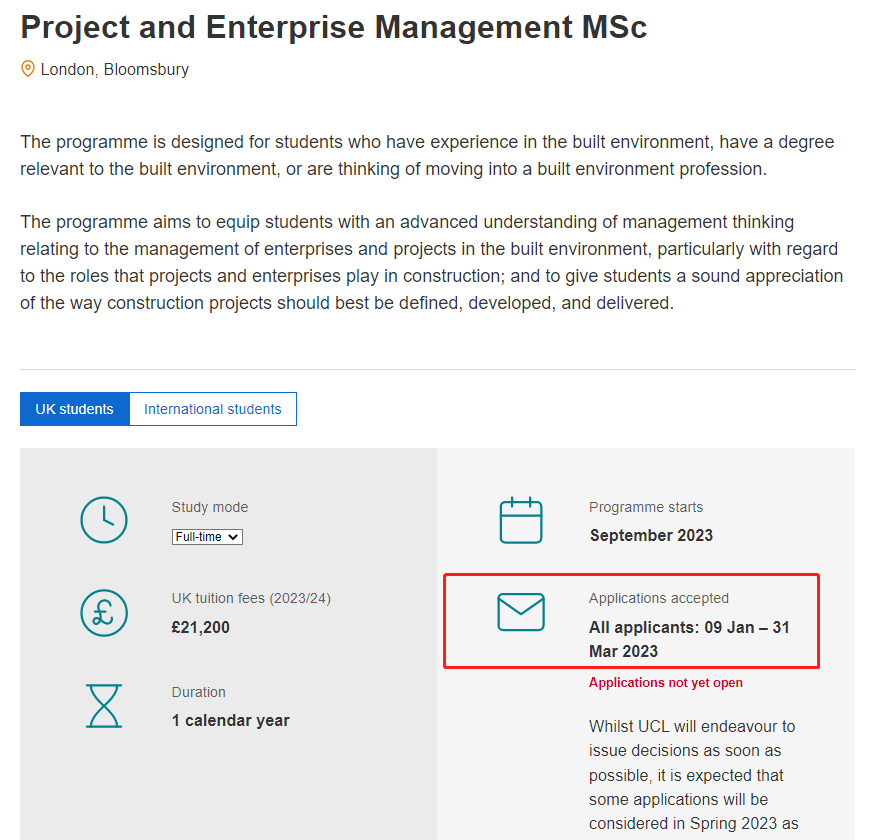Click the Project and Enterprise Management MSc heading
Viewport: 870px width, 840px height.
coord(334,27)
